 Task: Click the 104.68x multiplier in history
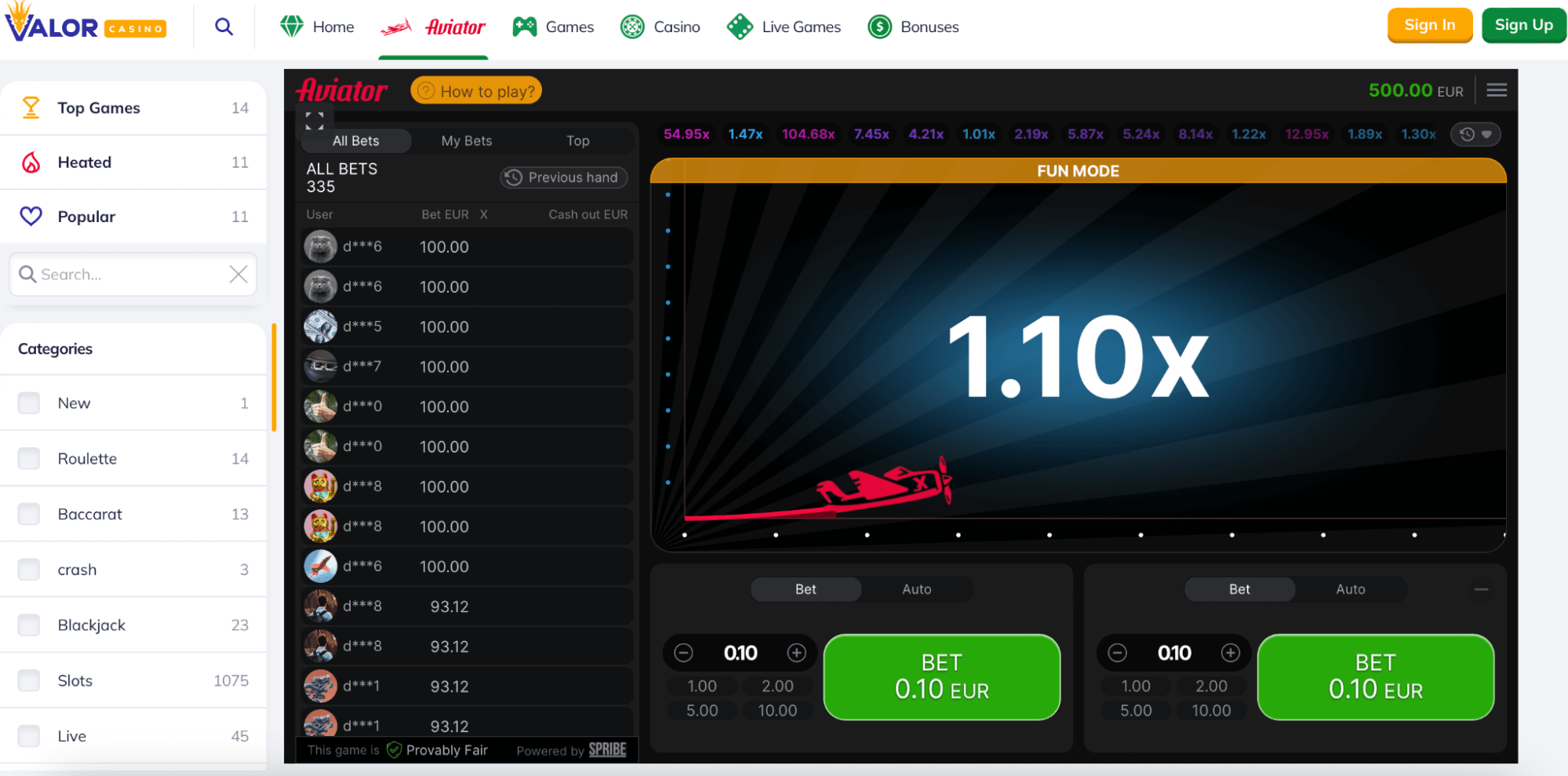(808, 134)
